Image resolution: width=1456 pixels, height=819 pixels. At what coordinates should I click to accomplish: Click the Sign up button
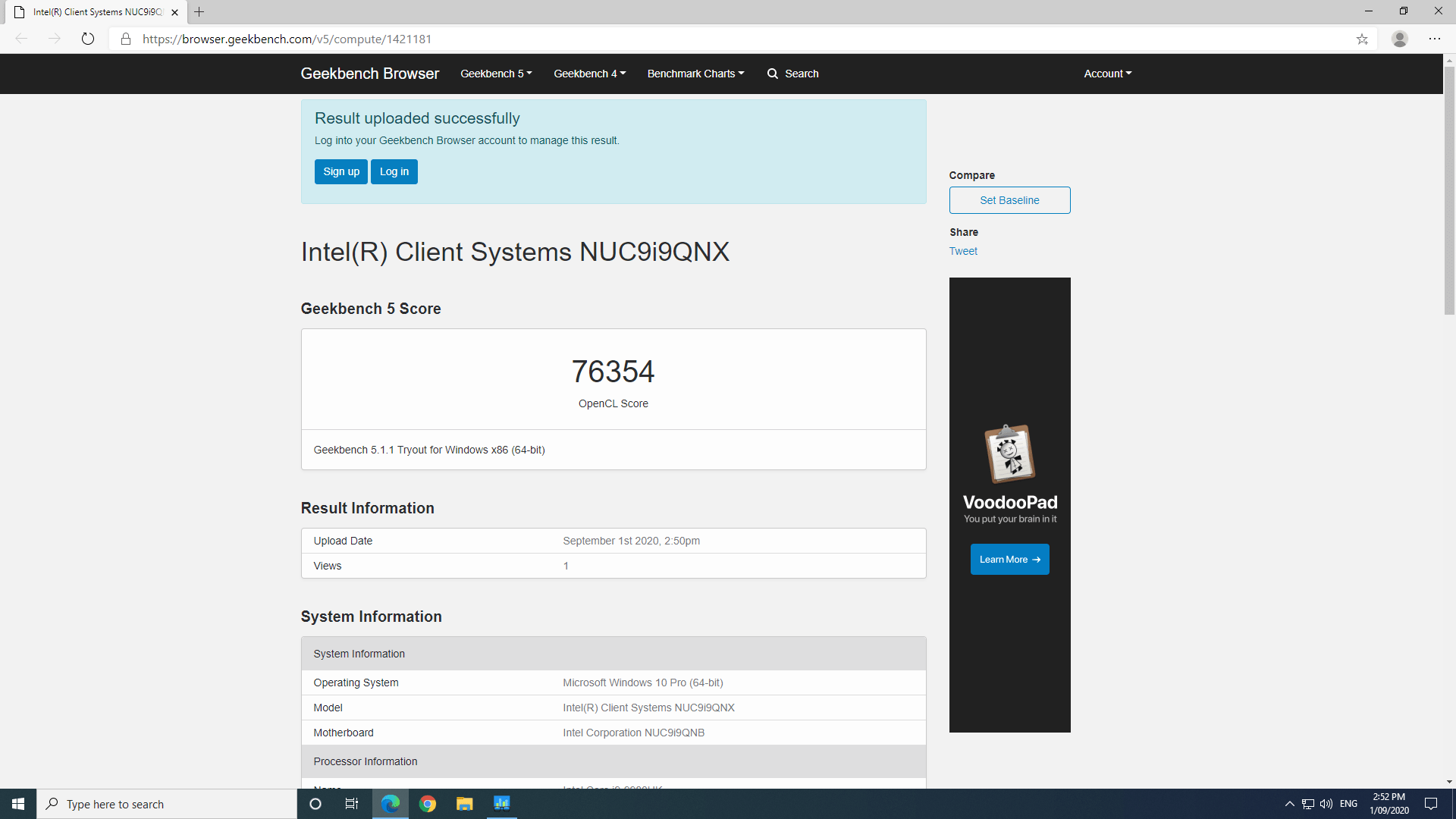[341, 171]
